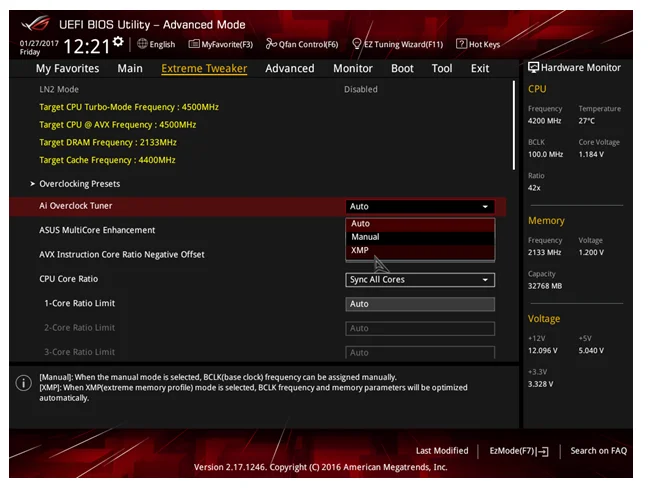Click the info icon in the help panel
651x489 pixels.
pos(24,383)
